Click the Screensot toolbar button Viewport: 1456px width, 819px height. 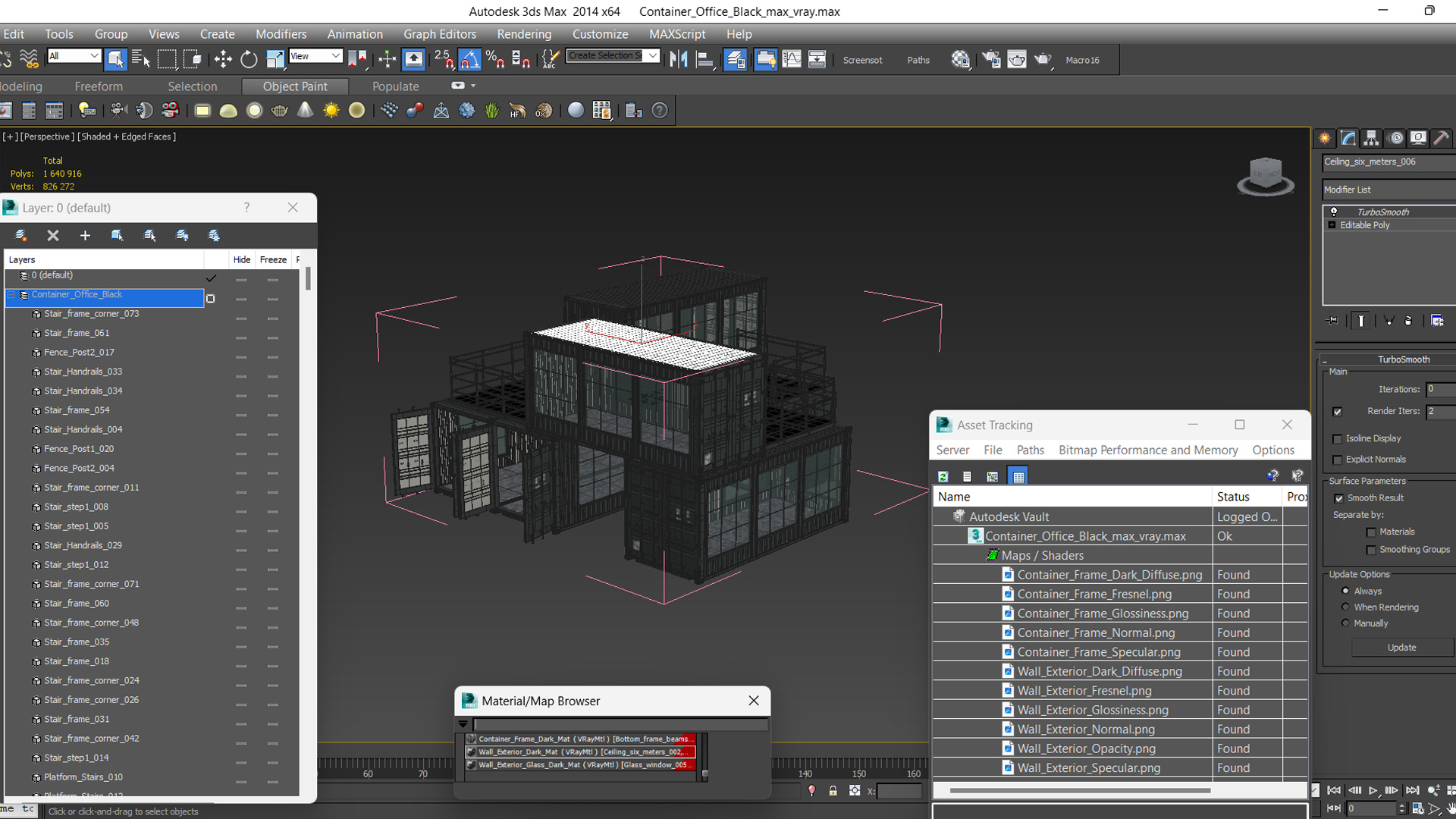coord(862,60)
